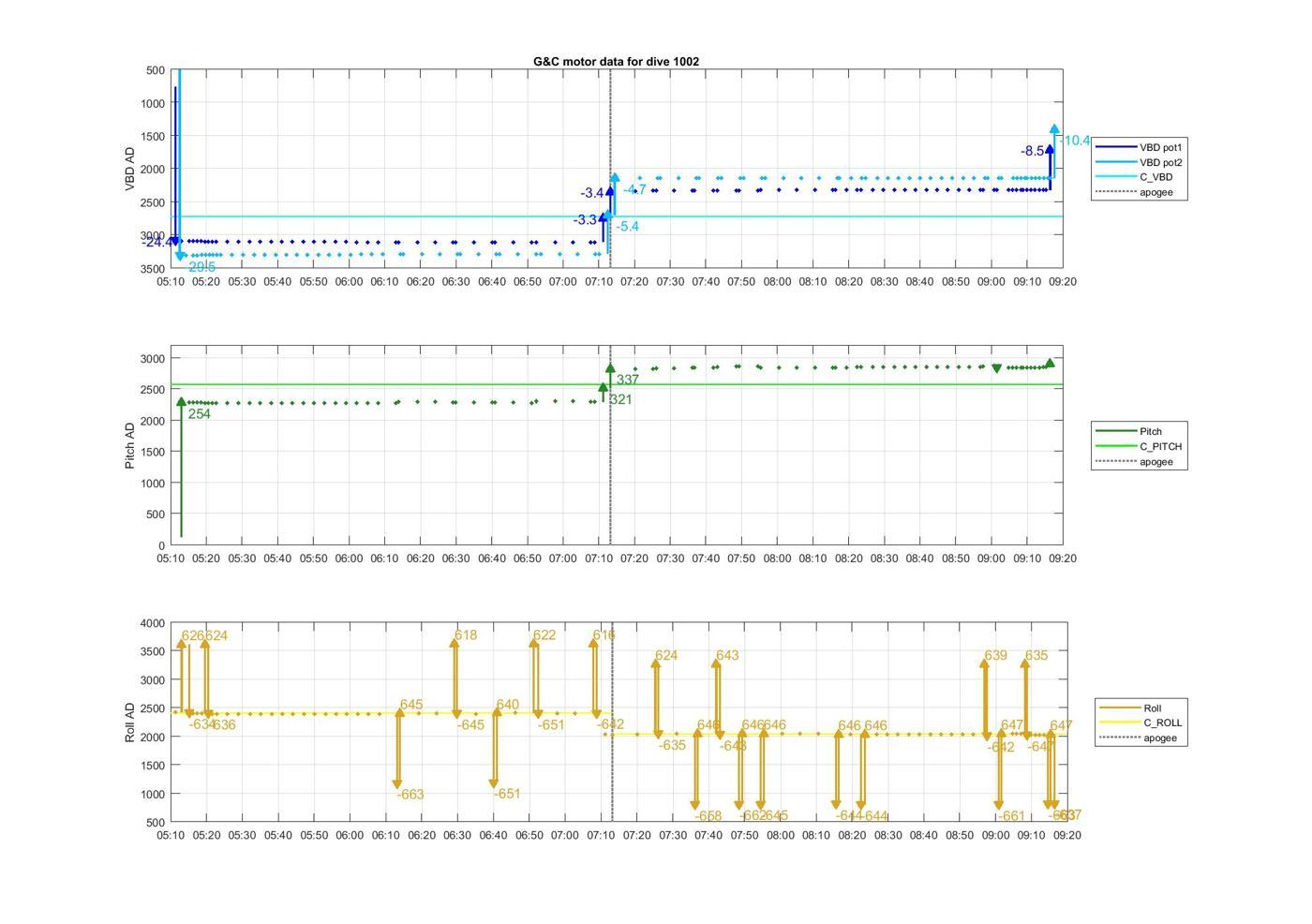Click the '-635' label in the Roll plot
This screenshot has height=924, width=1312.
(672, 746)
